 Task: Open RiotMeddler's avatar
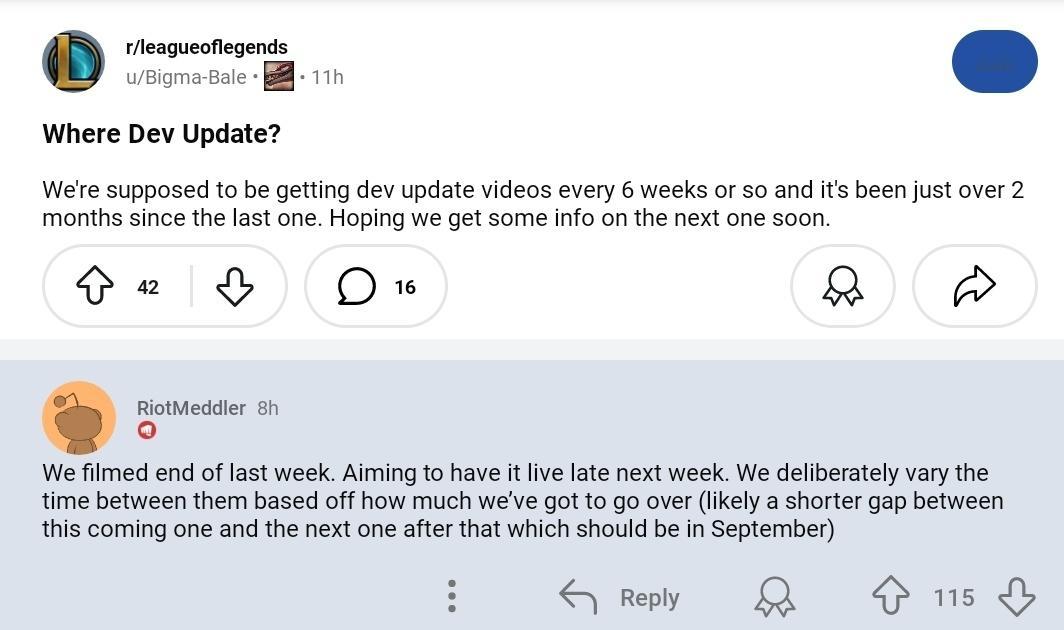pos(79,418)
